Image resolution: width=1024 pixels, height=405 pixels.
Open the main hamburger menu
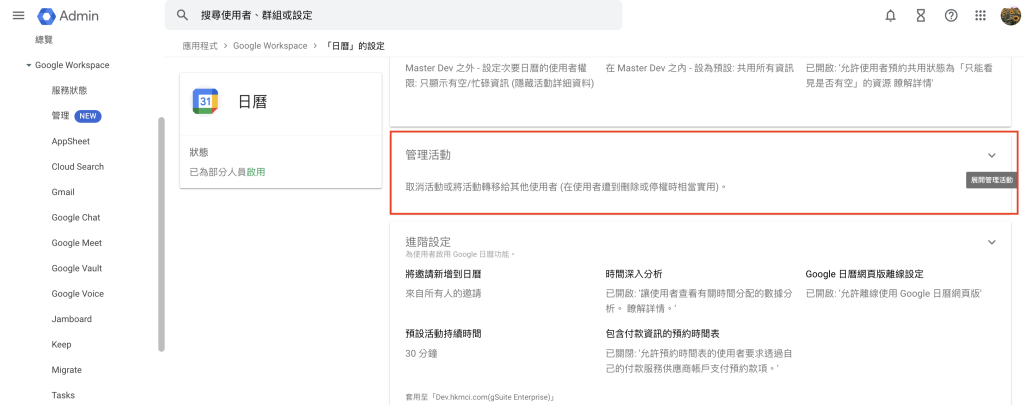tap(18, 16)
